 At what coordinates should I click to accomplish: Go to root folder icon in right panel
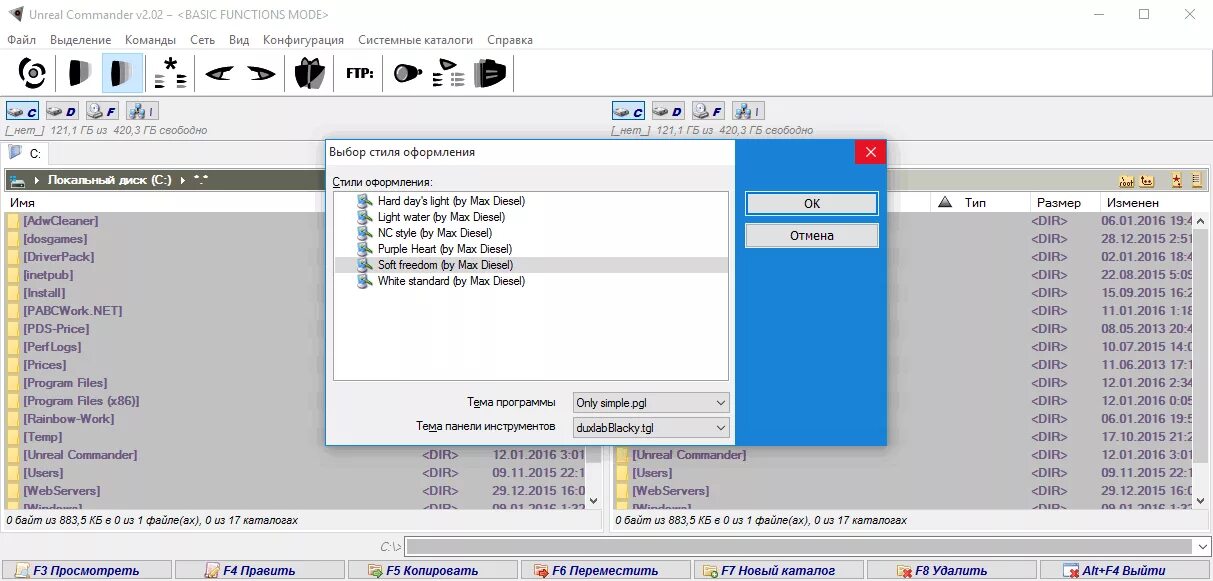[1127, 180]
